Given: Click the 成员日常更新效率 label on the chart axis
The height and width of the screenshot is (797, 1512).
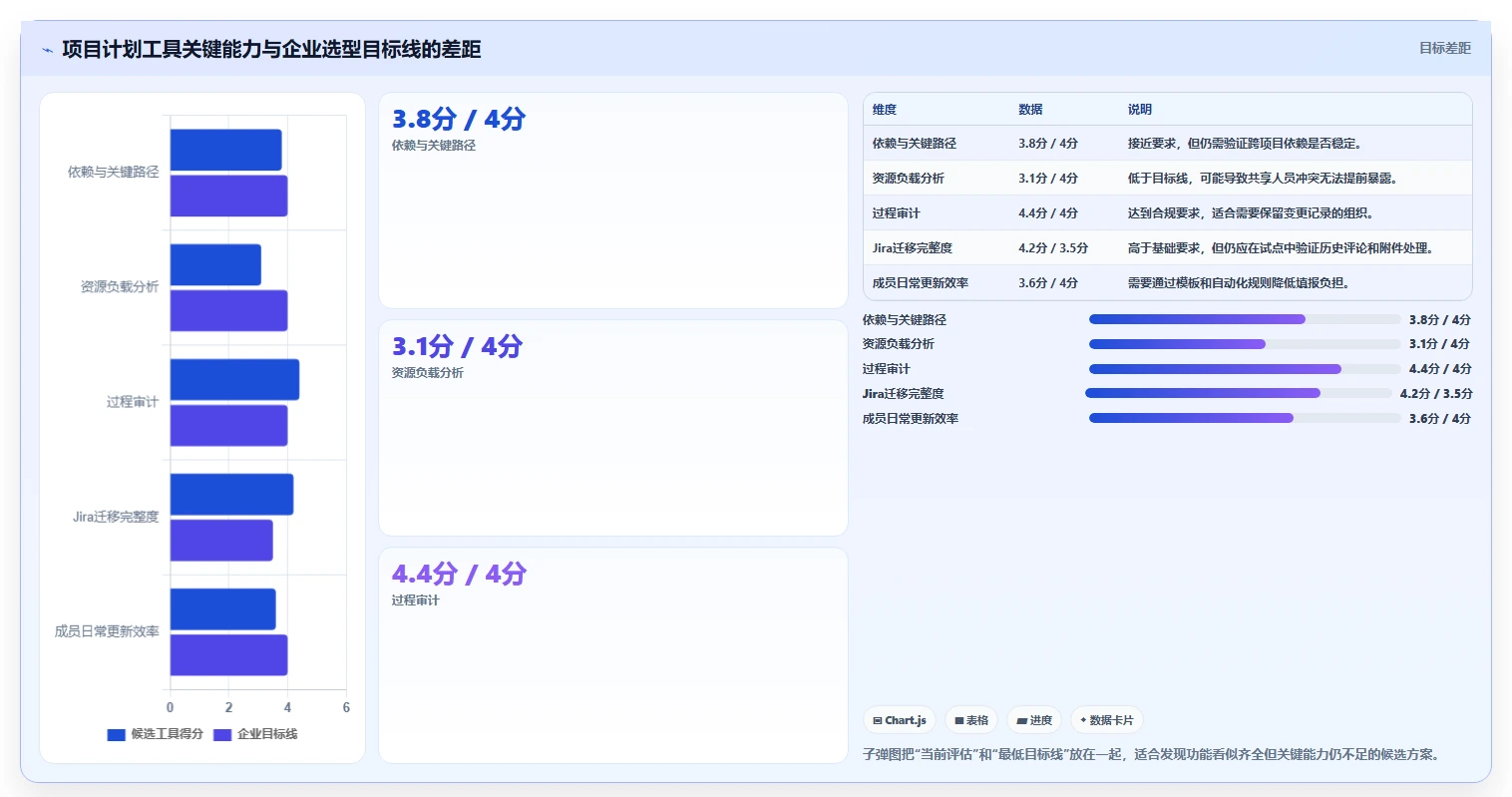Looking at the screenshot, I should [107, 631].
